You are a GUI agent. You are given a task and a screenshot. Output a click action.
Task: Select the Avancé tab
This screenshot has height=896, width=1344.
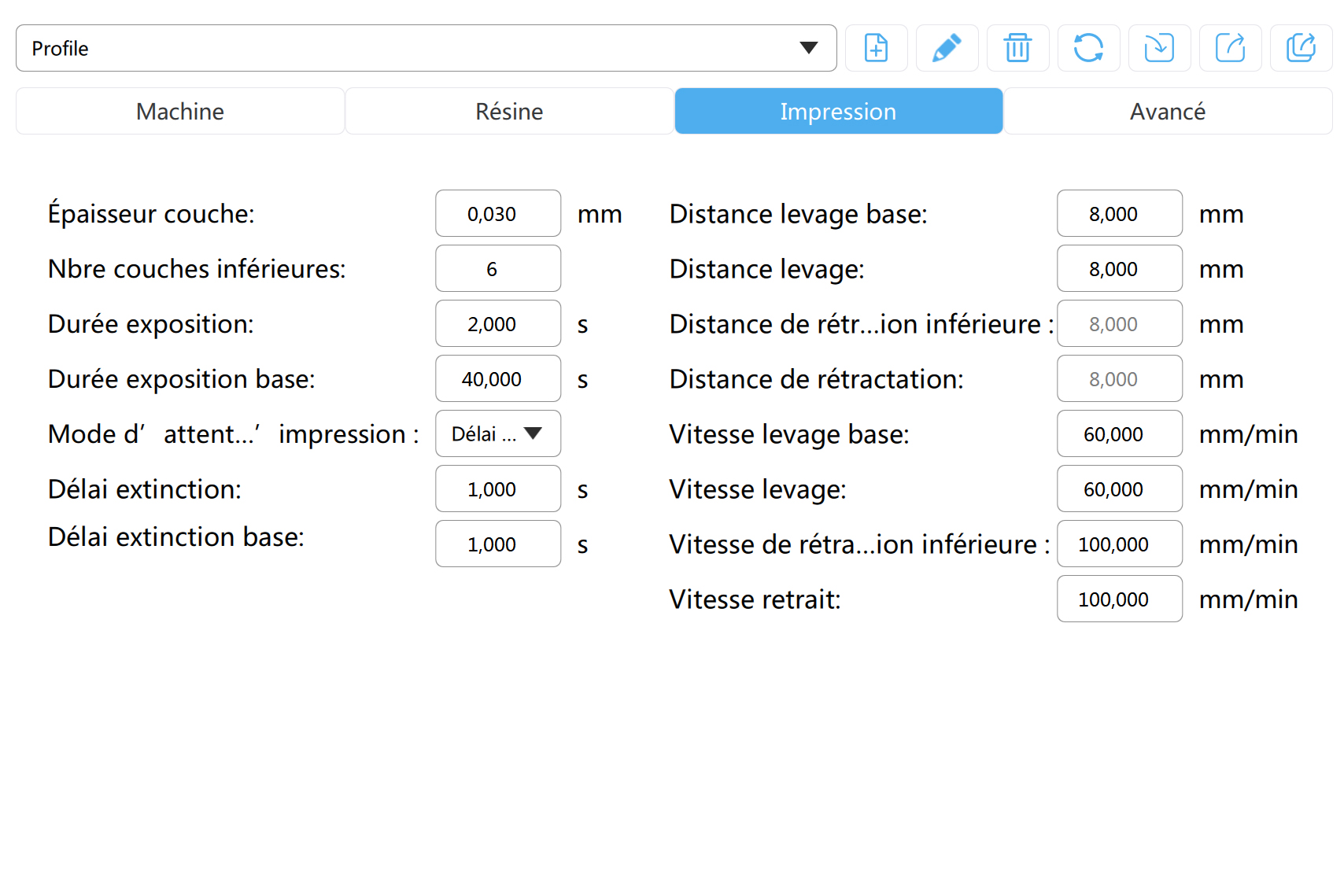tap(1168, 111)
